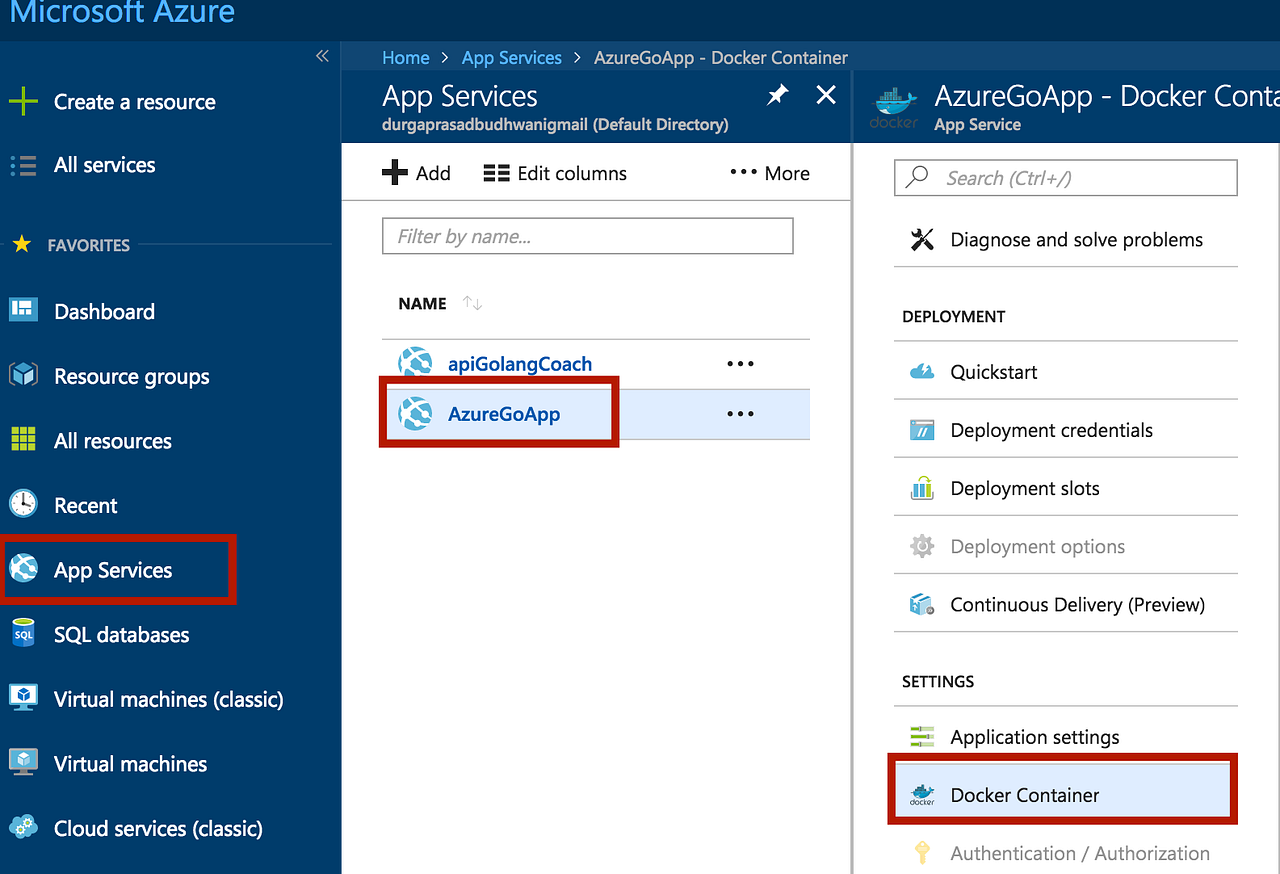This screenshot has width=1280, height=874.
Task: Navigate to Home via the breadcrumb
Action: coord(405,57)
